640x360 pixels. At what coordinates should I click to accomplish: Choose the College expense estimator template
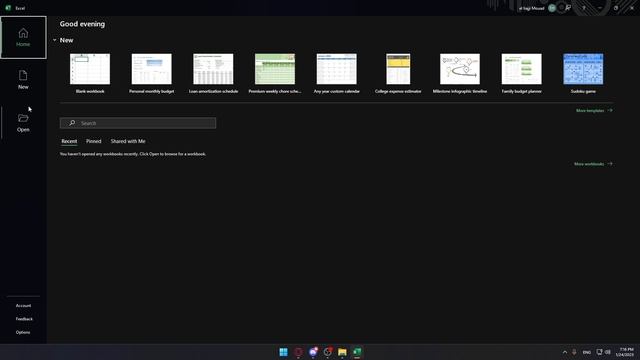pyautogui.click(x=398, y=73)
